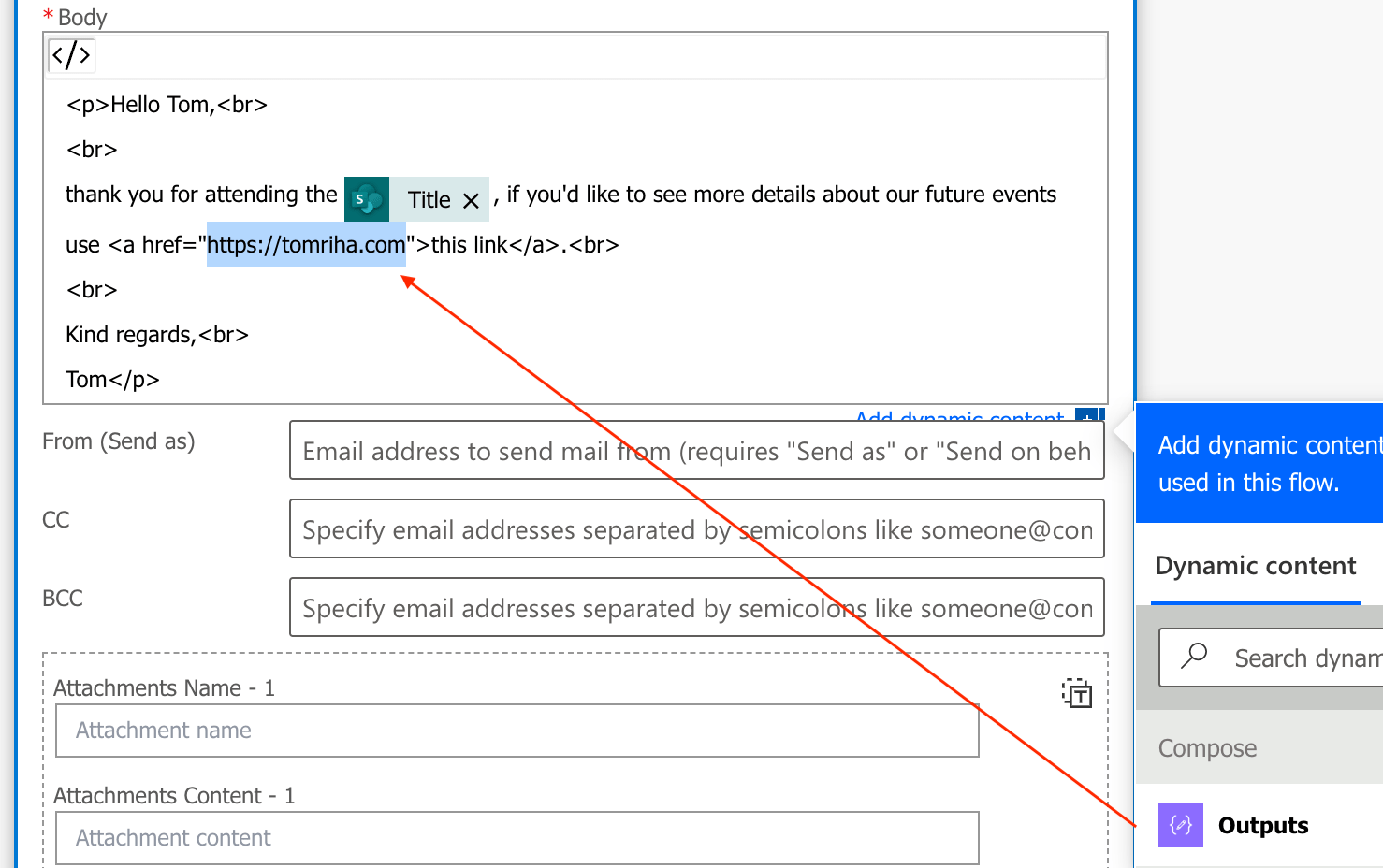Expand the Compose group in Dynamic content
The height and width of the screenshot is (868, 1383).
tap(1207, 747)
